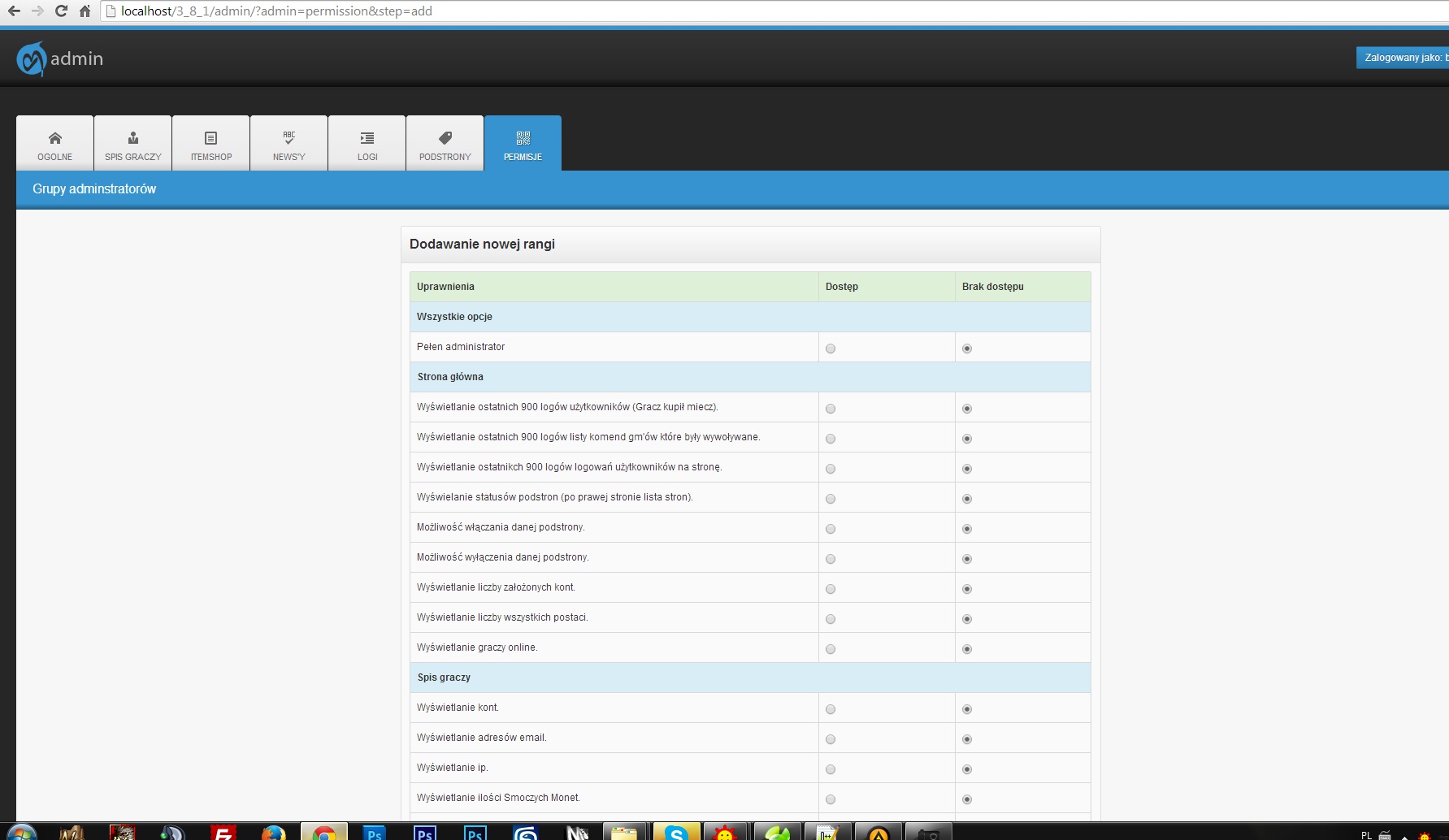Open FileZilla from the taskbar
The height and width of the screenshot is (840, 1449).
coord(223,833)
